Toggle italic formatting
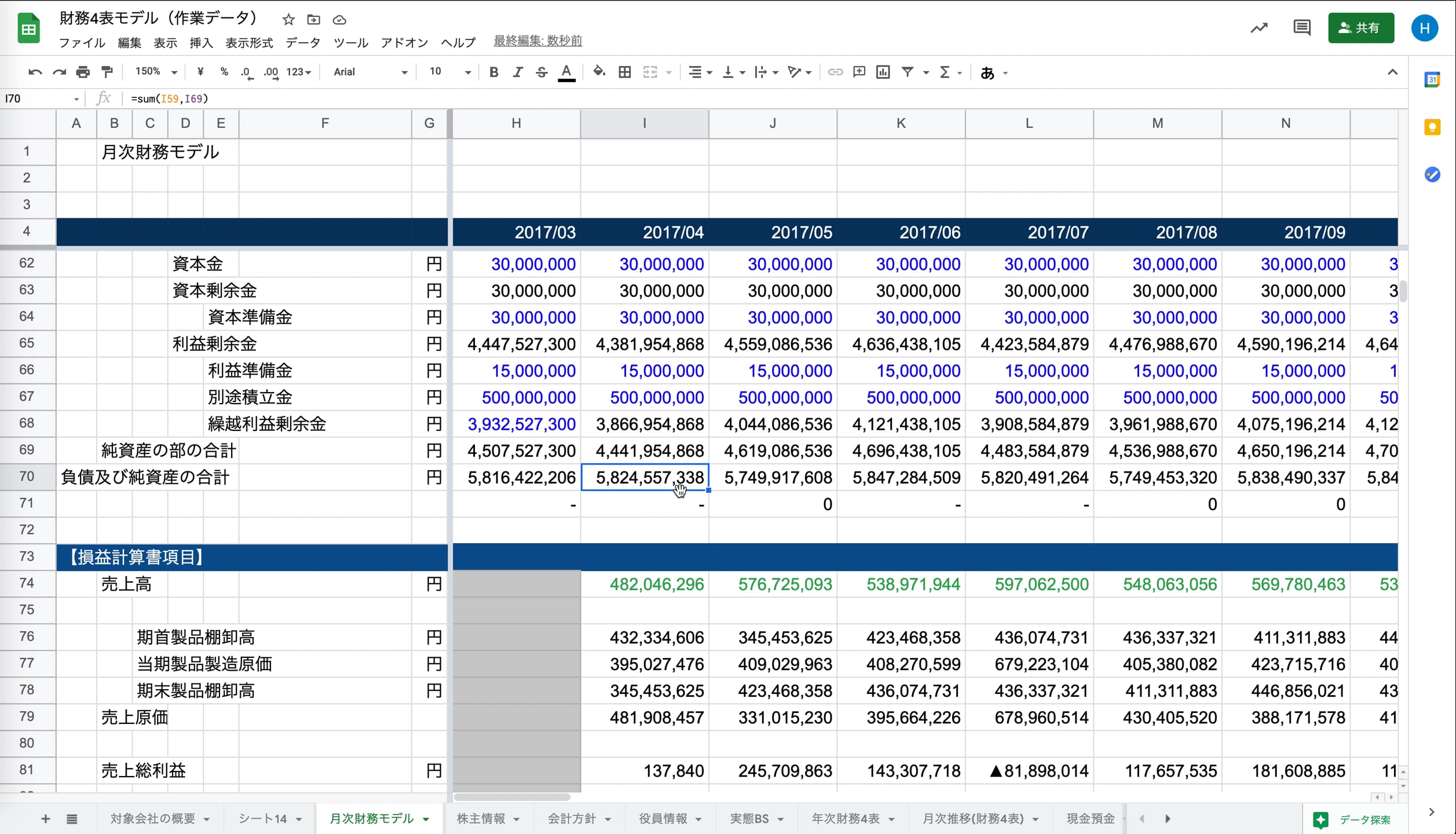Screen dimensions: 1456x834 click(x=517, y=72)
